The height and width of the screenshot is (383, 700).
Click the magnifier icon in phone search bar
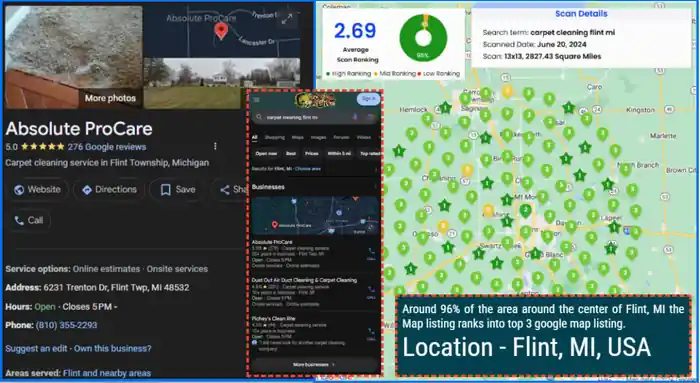(x=259, y=117)
